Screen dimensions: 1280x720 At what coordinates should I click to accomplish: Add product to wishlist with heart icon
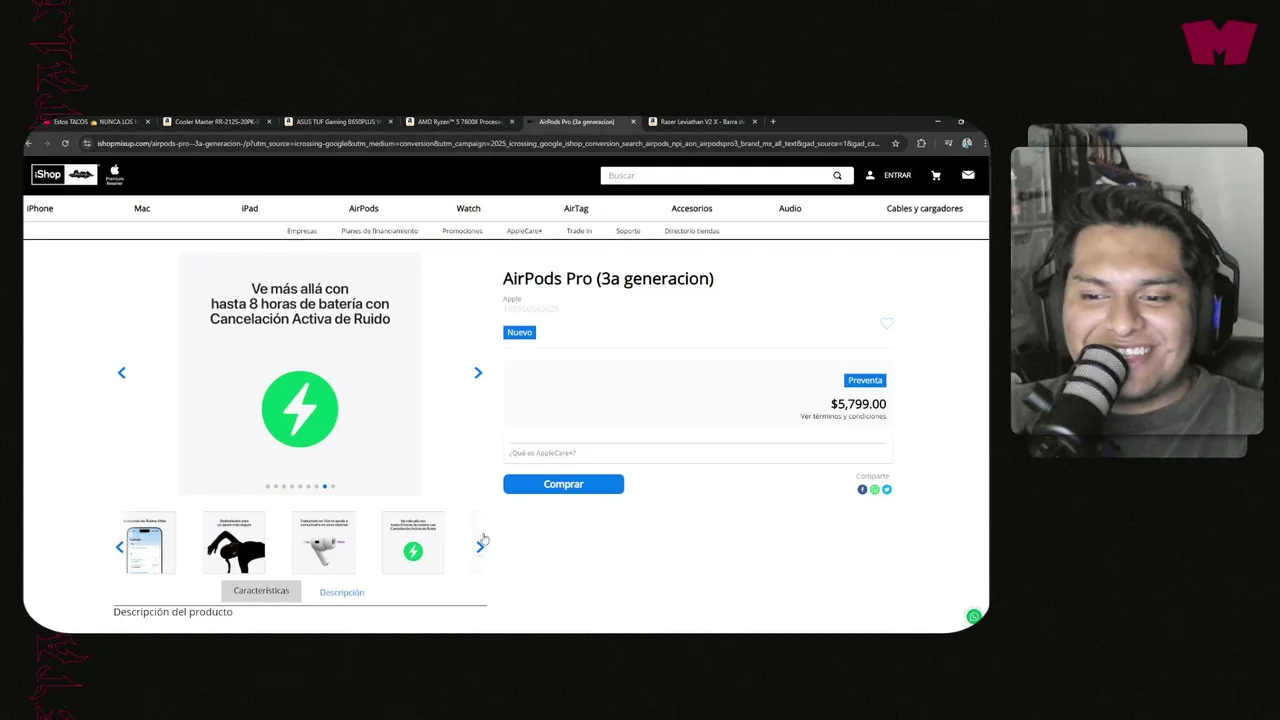[x=886, y=323]
